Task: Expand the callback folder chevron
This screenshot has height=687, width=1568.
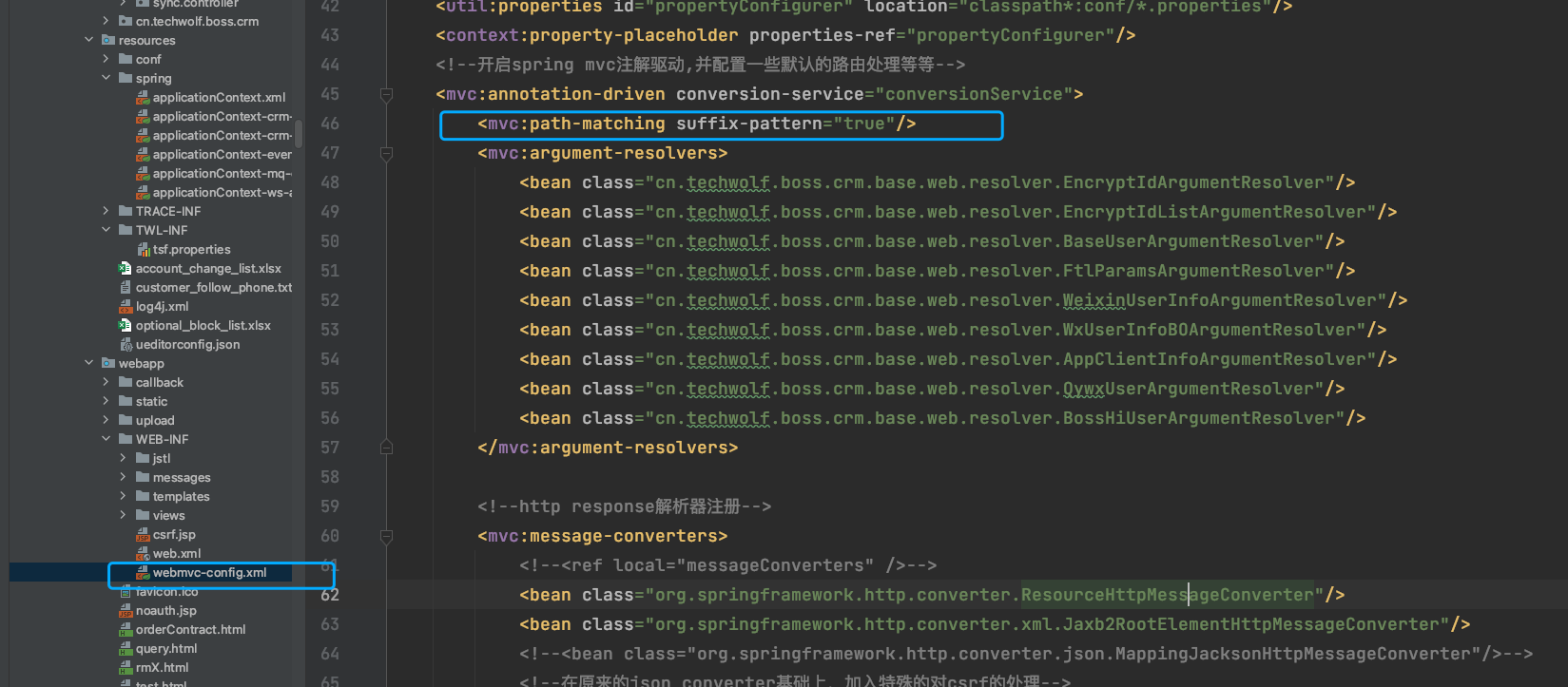Action: (x=106, y=382)
